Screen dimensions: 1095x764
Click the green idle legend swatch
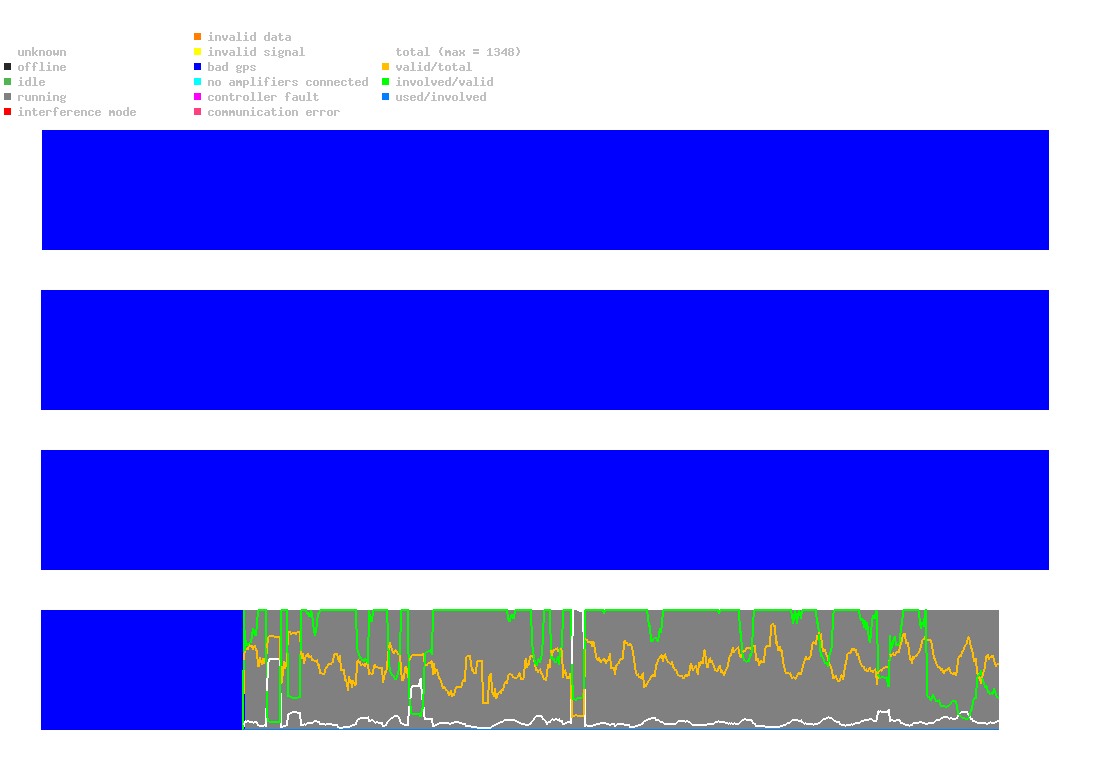pos(8,82)
